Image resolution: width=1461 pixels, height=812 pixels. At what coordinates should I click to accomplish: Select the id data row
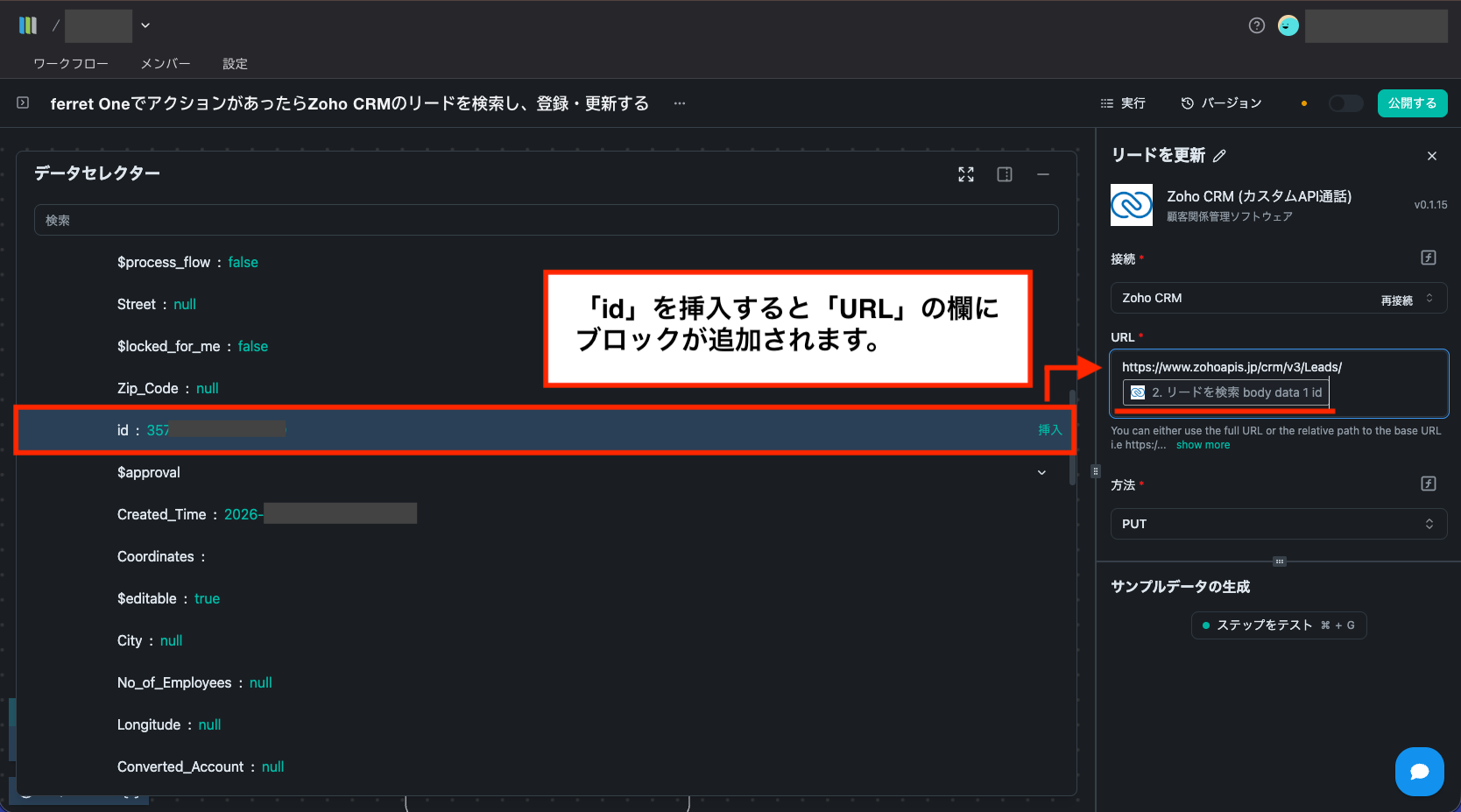545,430
